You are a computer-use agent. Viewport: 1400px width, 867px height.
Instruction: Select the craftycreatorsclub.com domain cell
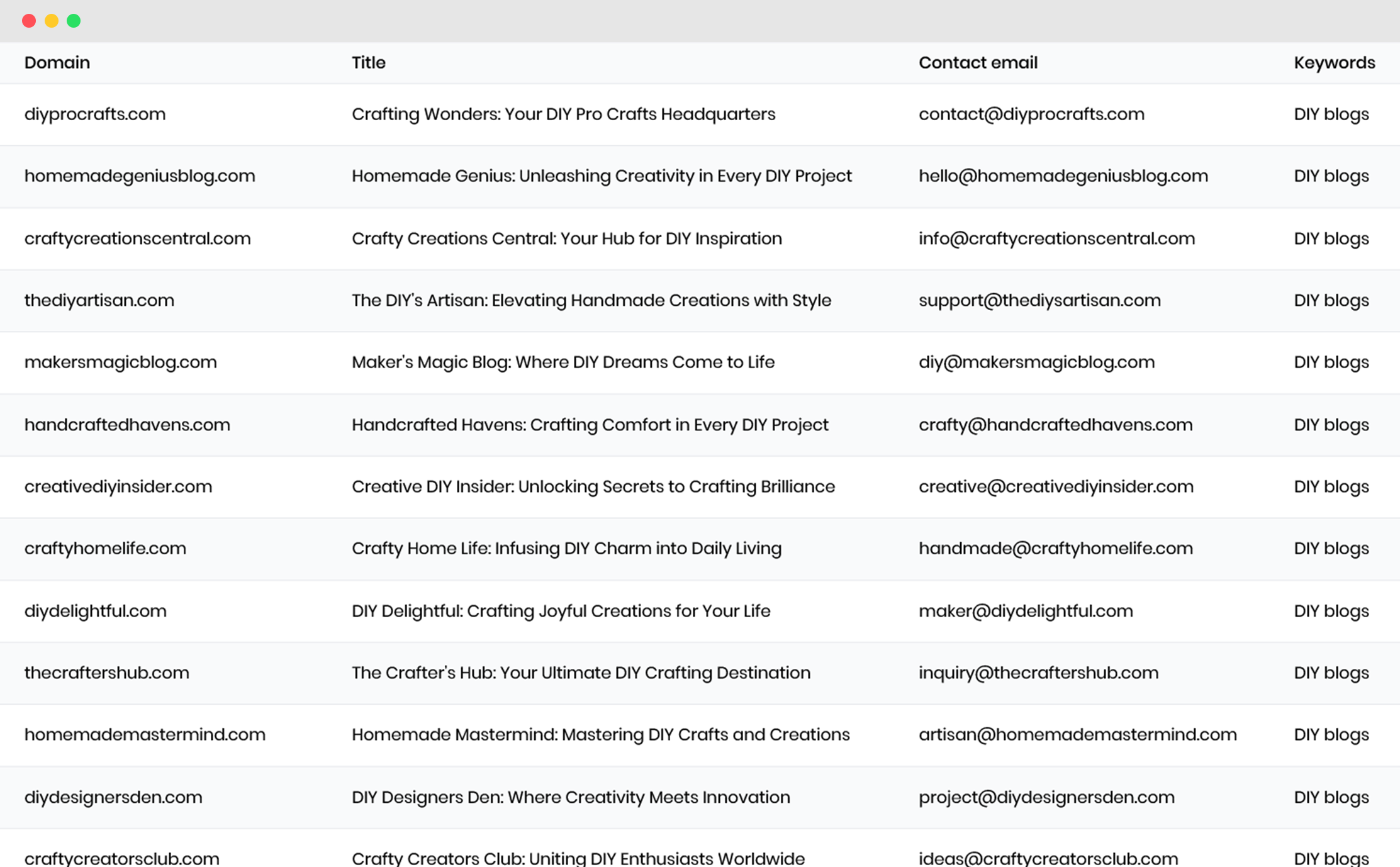coord(122,858)
